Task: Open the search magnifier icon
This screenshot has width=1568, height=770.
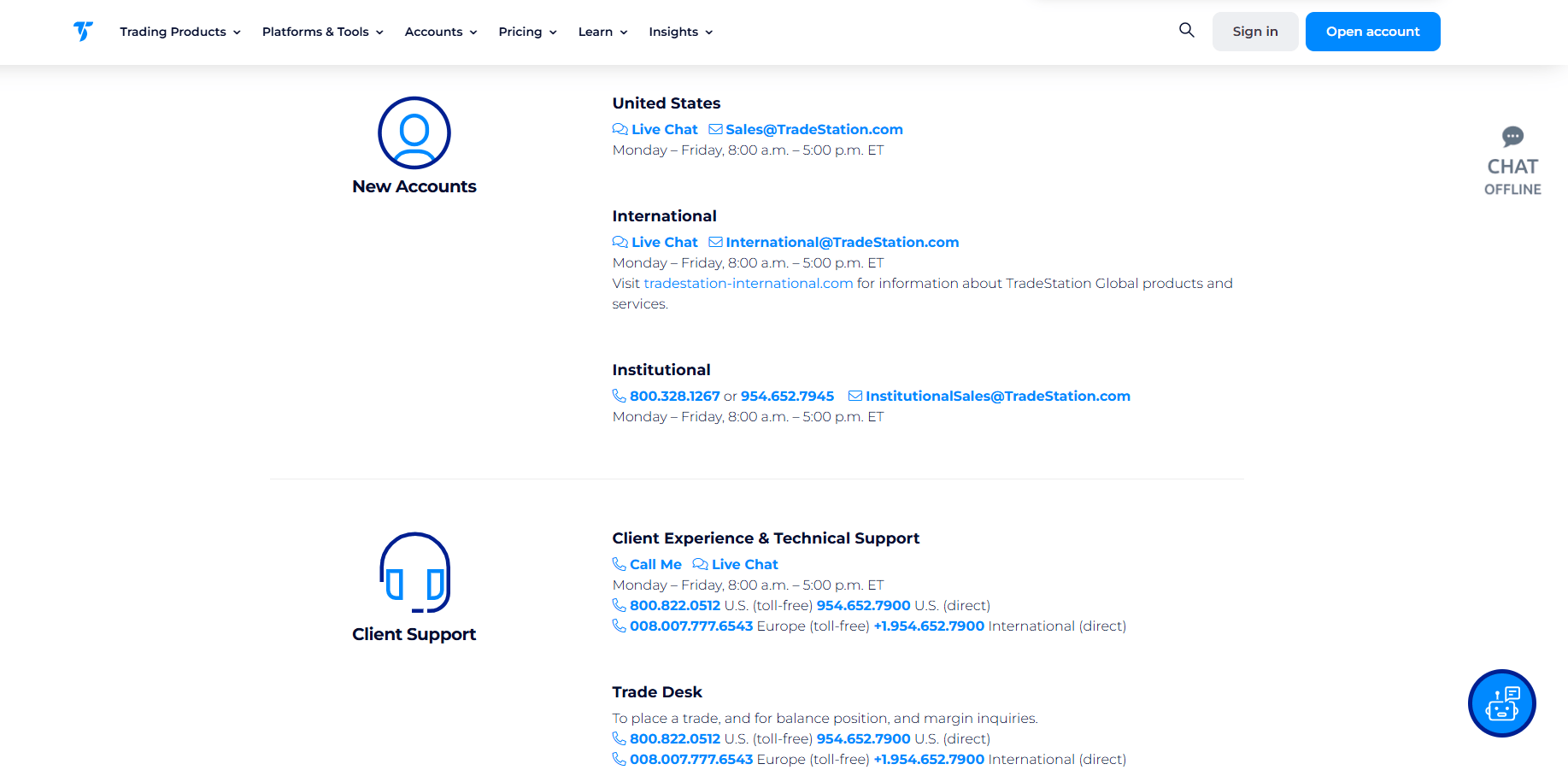Action: click(1186, 30)
